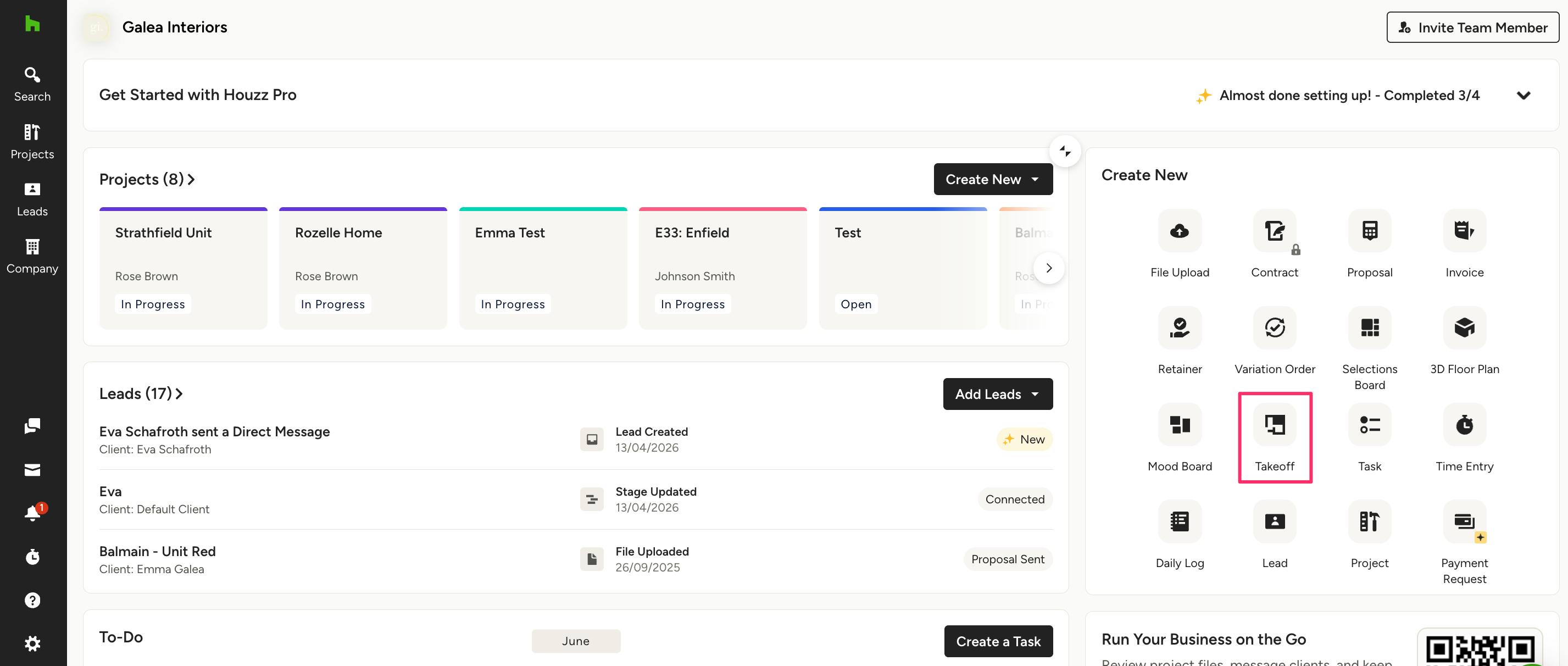1568x666 pixels.
Task: Create a new File Upload
Action: click(x=1180, y=244)
